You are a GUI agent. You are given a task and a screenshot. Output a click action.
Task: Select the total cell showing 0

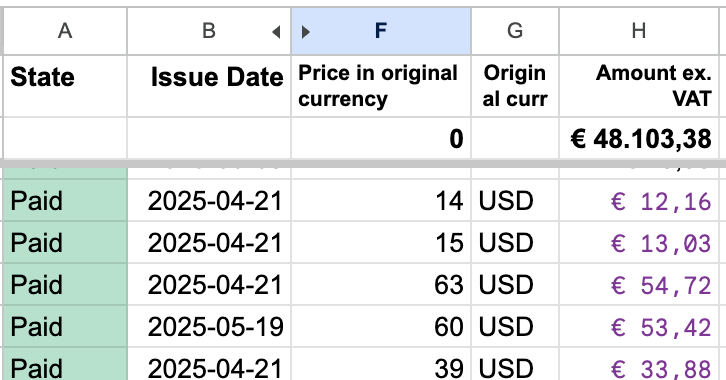[381, 138]
